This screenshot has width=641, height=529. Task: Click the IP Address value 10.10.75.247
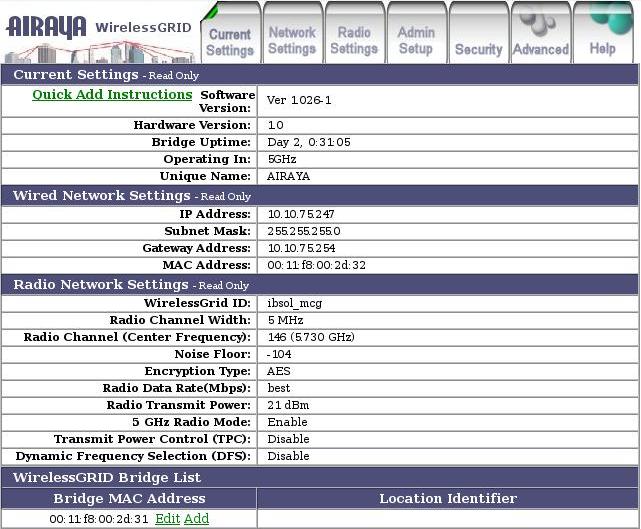[x=301, y=214]
